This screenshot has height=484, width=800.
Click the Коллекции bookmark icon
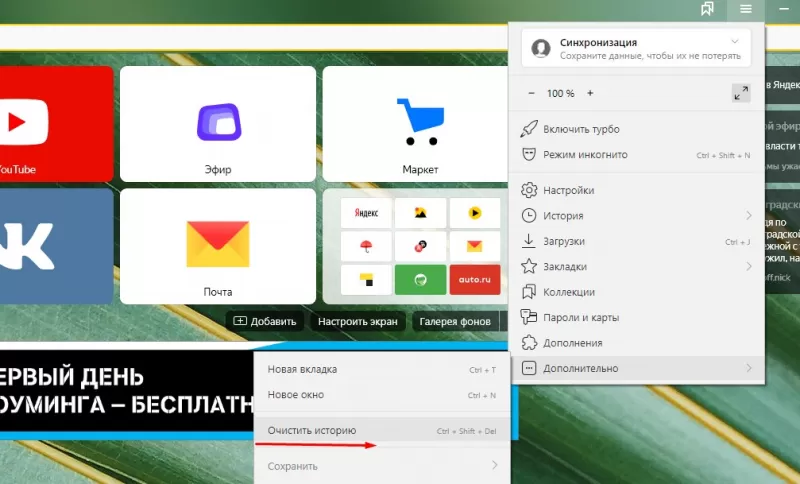529,292
